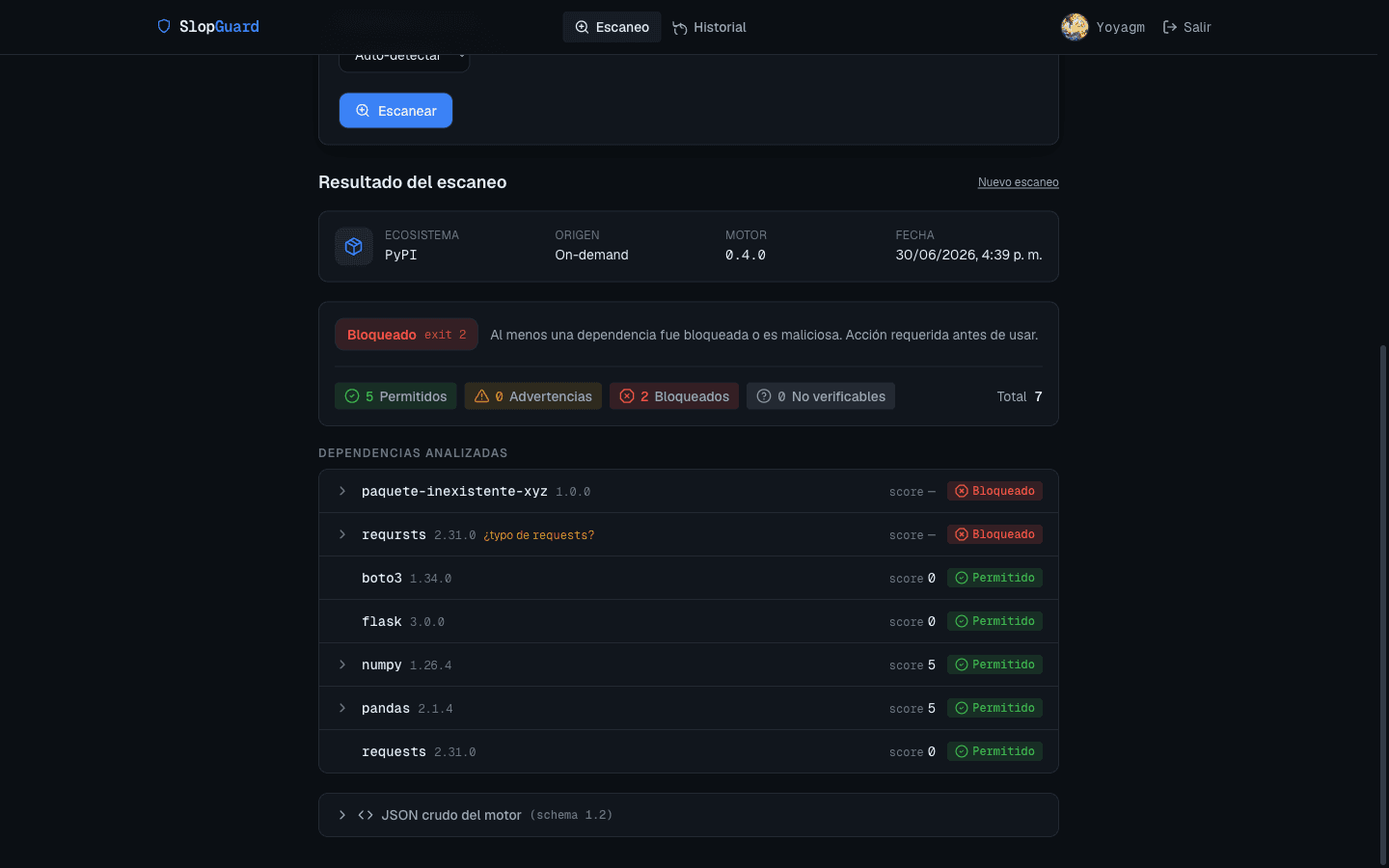Click the X circle icon in Bloqueados chip
This screenshot has width=1389, height=868.
[x=627, y=396]
